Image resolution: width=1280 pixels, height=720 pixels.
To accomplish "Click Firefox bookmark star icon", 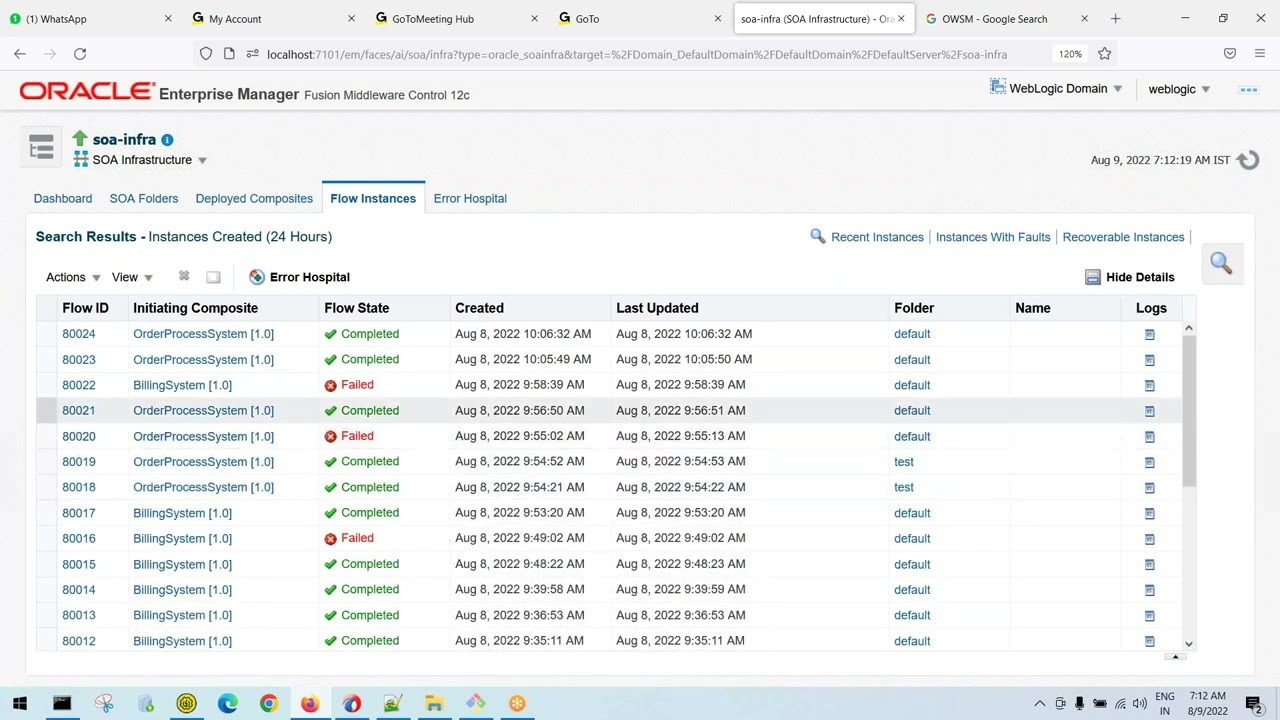I will point(1105,54).
